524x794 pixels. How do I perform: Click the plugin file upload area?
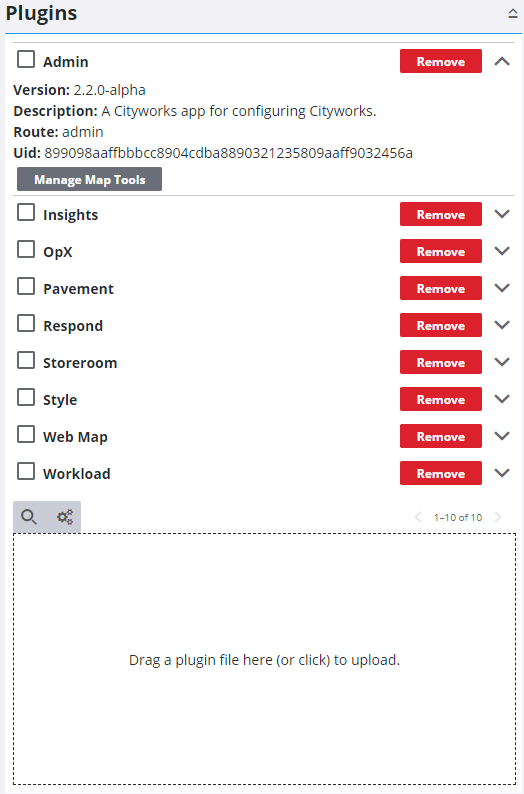(x=264, y=659)
